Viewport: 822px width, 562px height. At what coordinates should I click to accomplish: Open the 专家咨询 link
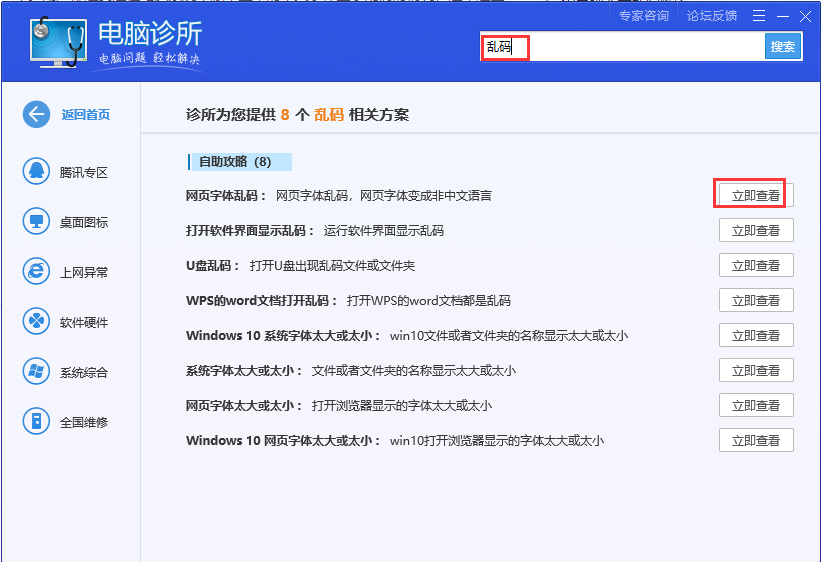point(643,16)
